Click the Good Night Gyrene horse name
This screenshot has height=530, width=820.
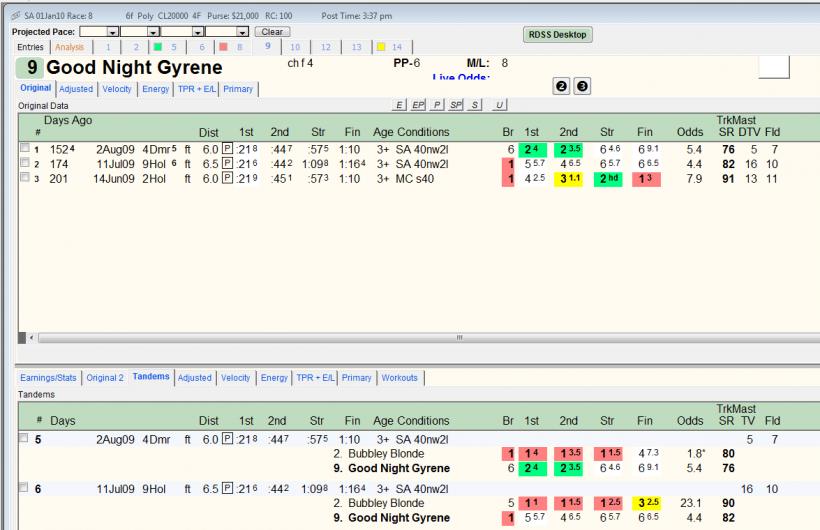(134, 67)
